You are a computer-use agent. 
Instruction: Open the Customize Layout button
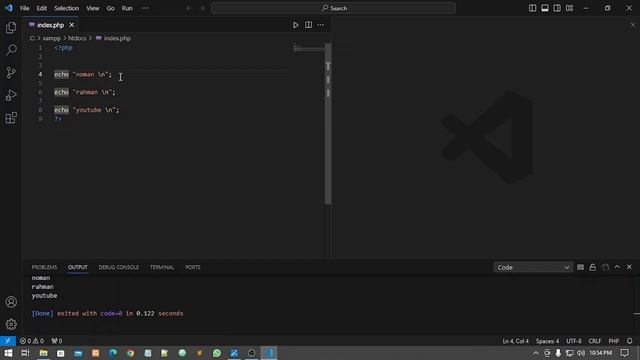(569, 8)
